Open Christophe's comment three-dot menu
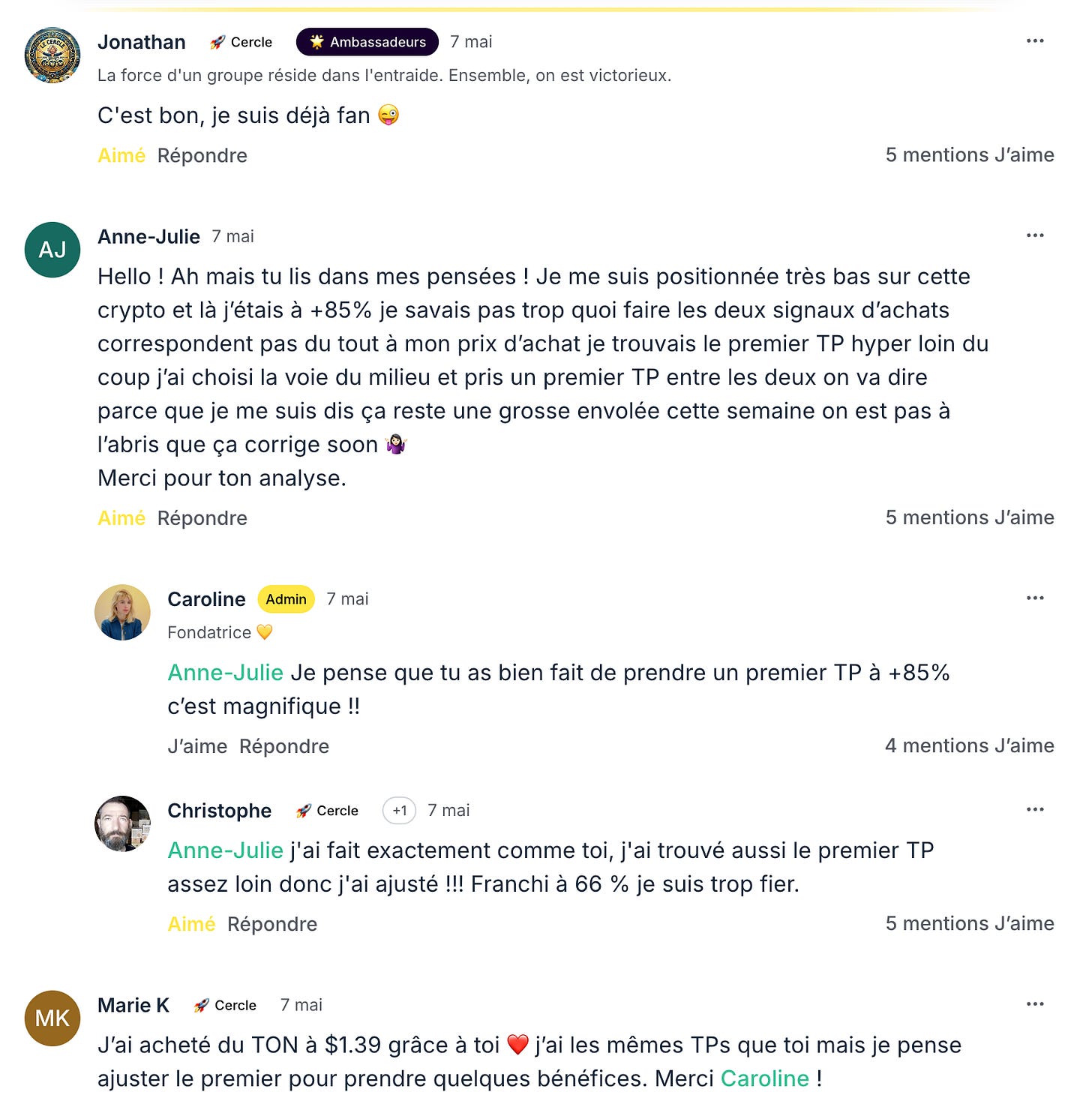The height and width of the screenshot is (1110, 1092). coord(1035,810)
